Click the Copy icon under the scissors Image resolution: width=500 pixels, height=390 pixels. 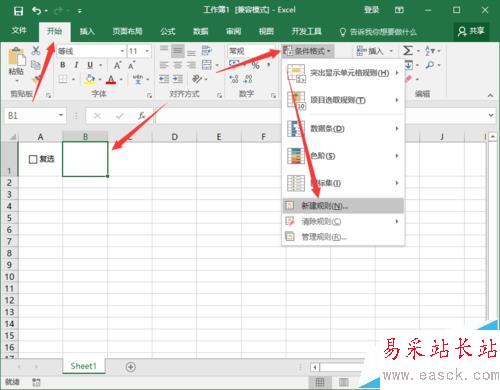(36, 65)
